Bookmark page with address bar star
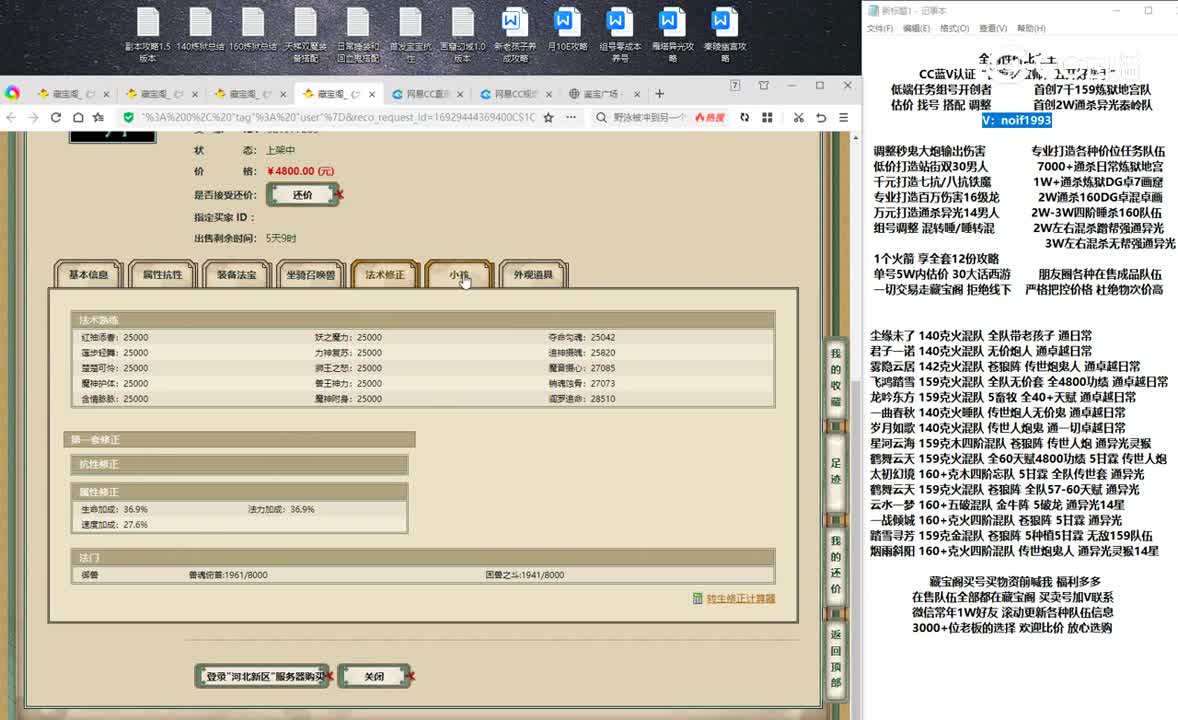 coord(548,117)
